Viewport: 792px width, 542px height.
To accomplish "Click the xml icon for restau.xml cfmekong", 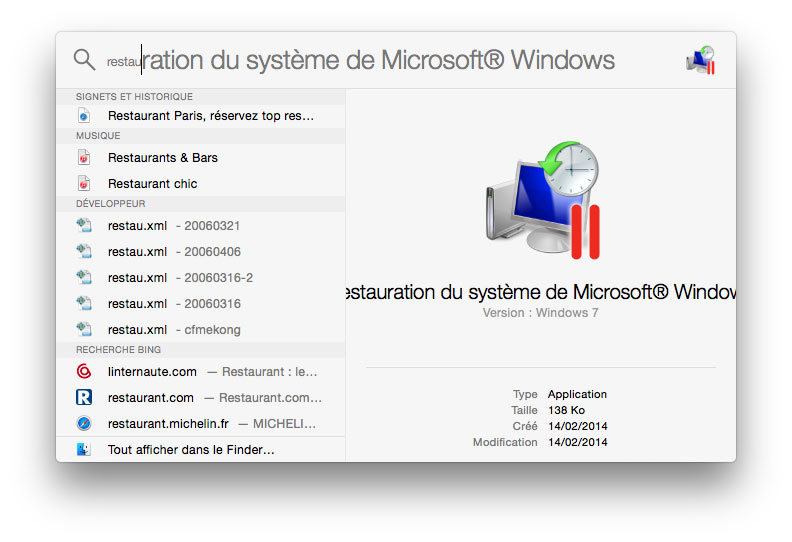I will click(x=84, y=329).
